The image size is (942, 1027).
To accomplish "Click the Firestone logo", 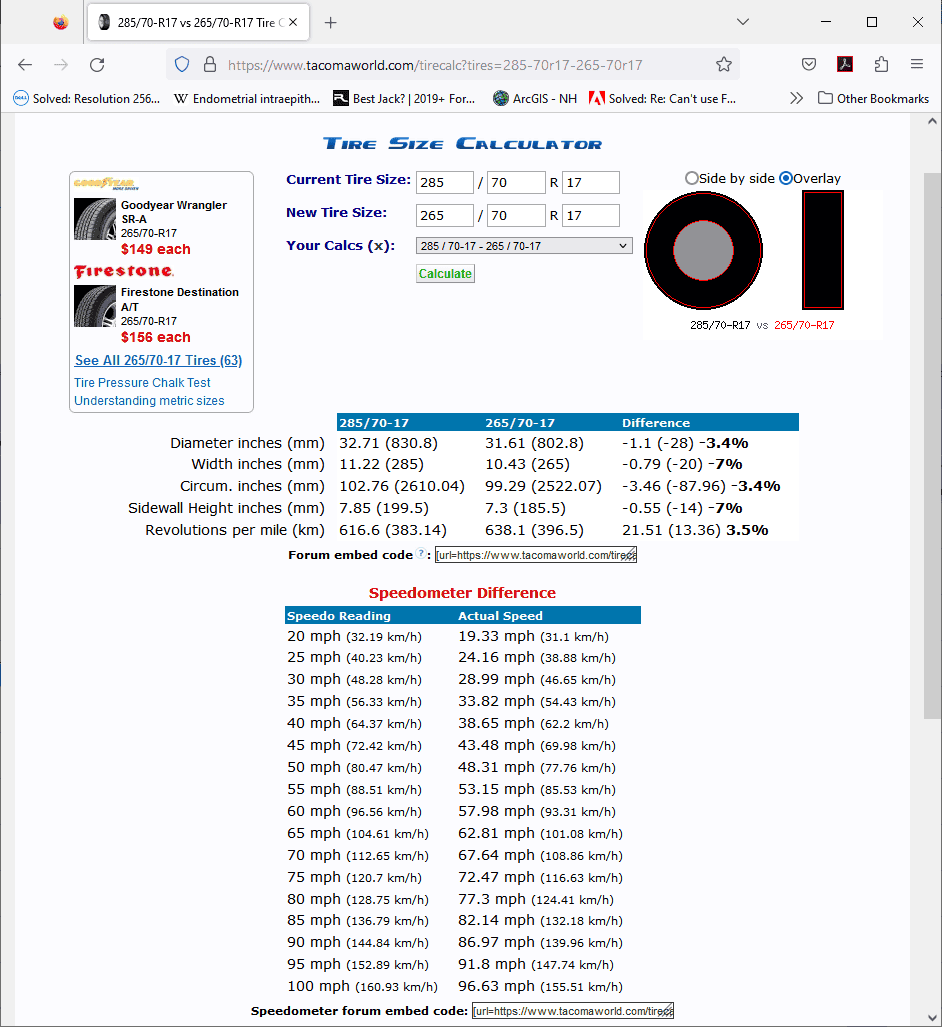I will (124, 271).
